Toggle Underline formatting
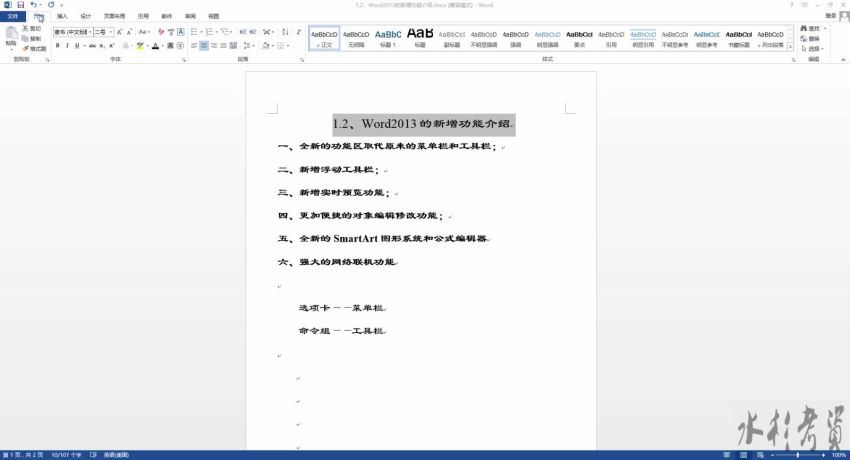Viewport: 850px width, 460px height. pyautogui.click(x=77, y=46)
